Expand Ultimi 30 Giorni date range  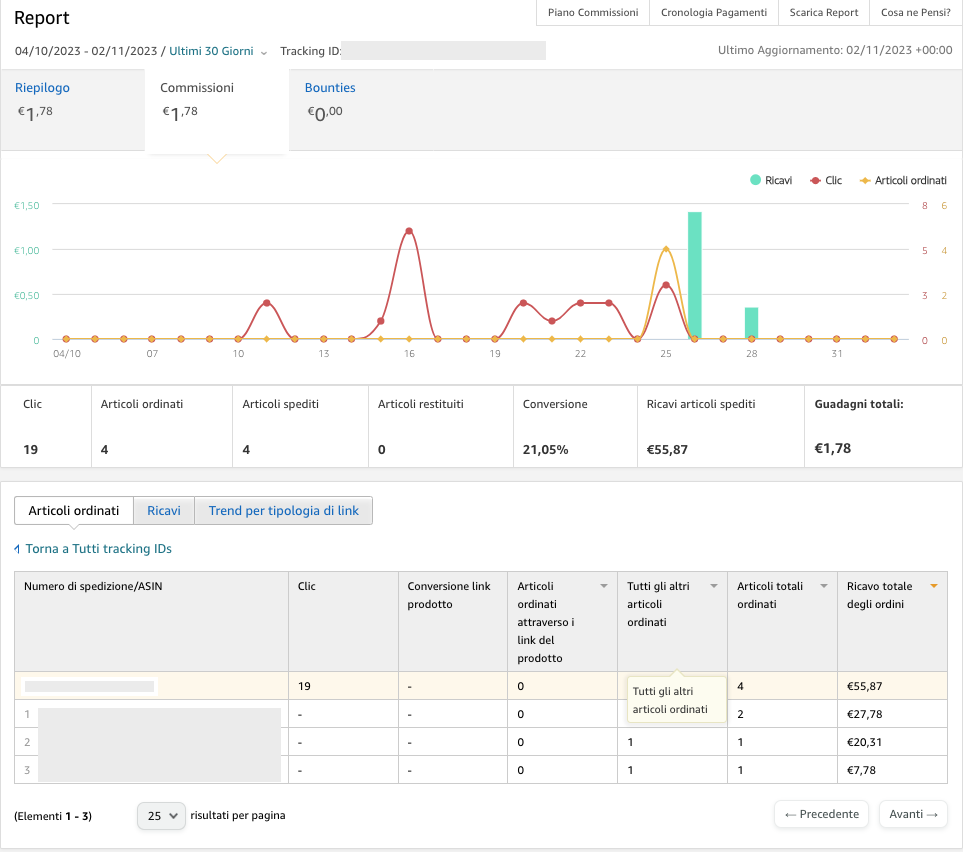click(211, 51)
